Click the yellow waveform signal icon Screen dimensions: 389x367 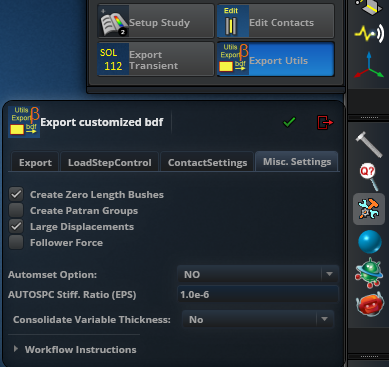pos(369,34)
